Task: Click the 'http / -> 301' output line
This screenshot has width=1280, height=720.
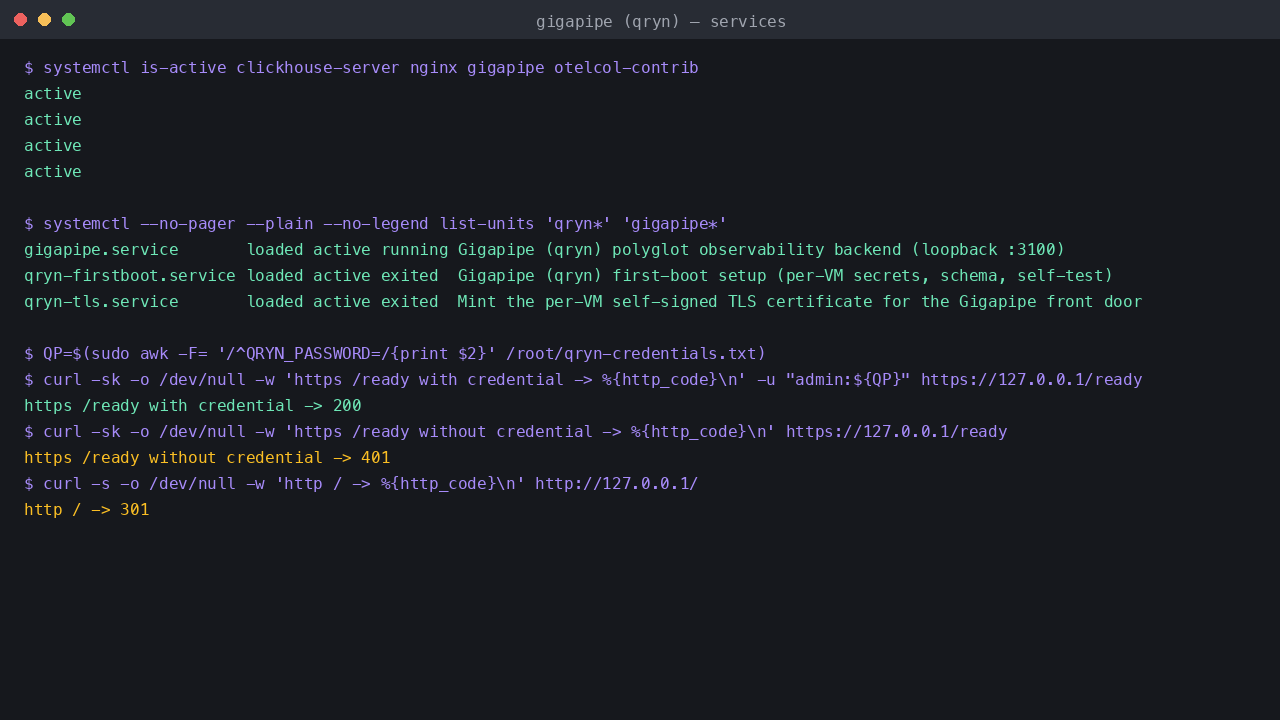Action: point(87,510)
